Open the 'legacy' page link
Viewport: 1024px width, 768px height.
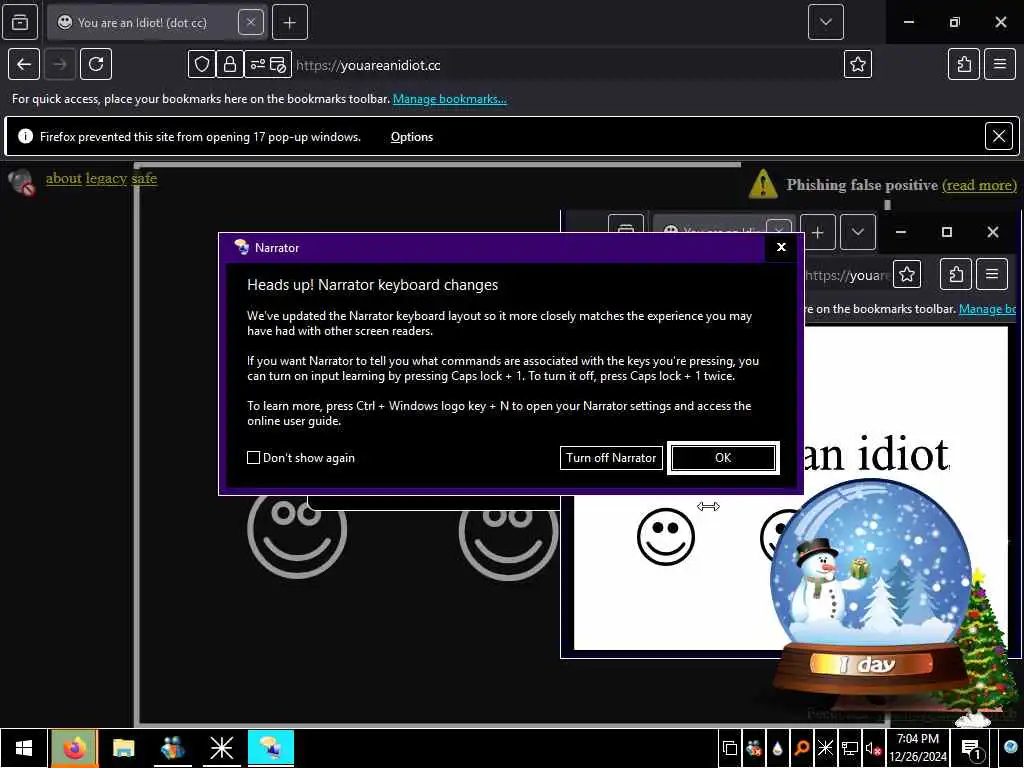coord(106,178)
